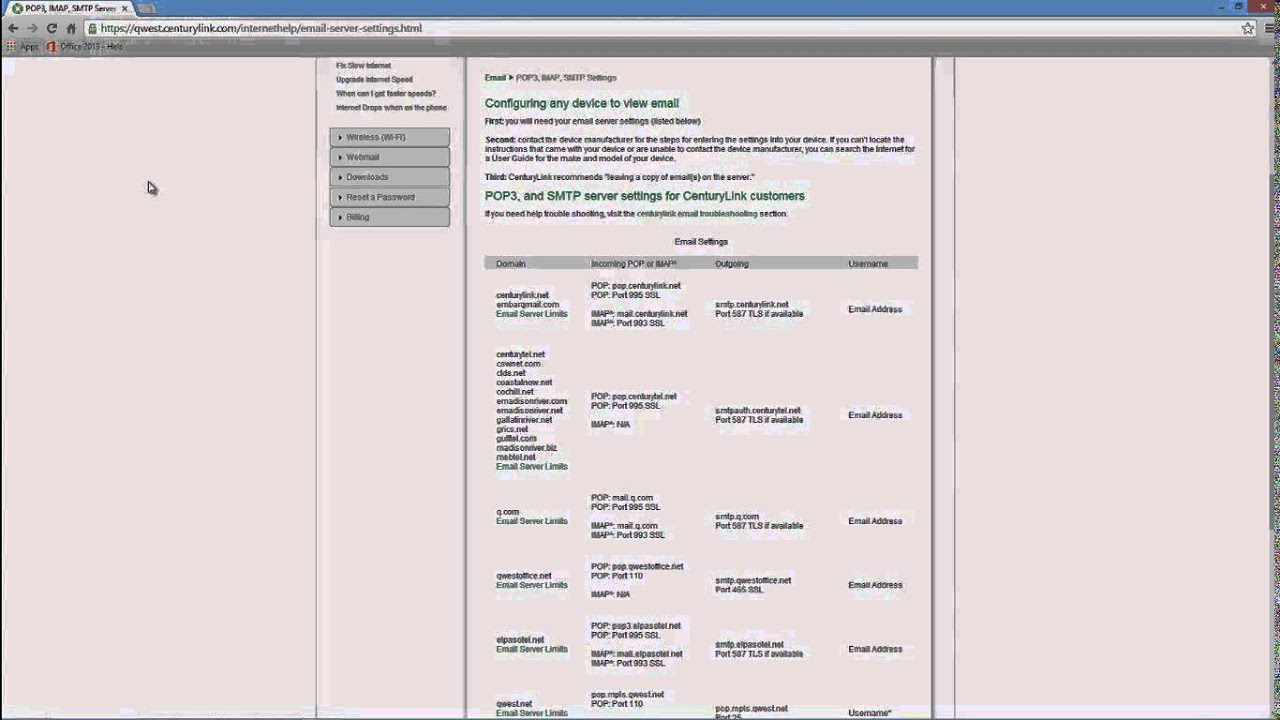Click the 'POP: mail.q.com' text

(622, 498)
